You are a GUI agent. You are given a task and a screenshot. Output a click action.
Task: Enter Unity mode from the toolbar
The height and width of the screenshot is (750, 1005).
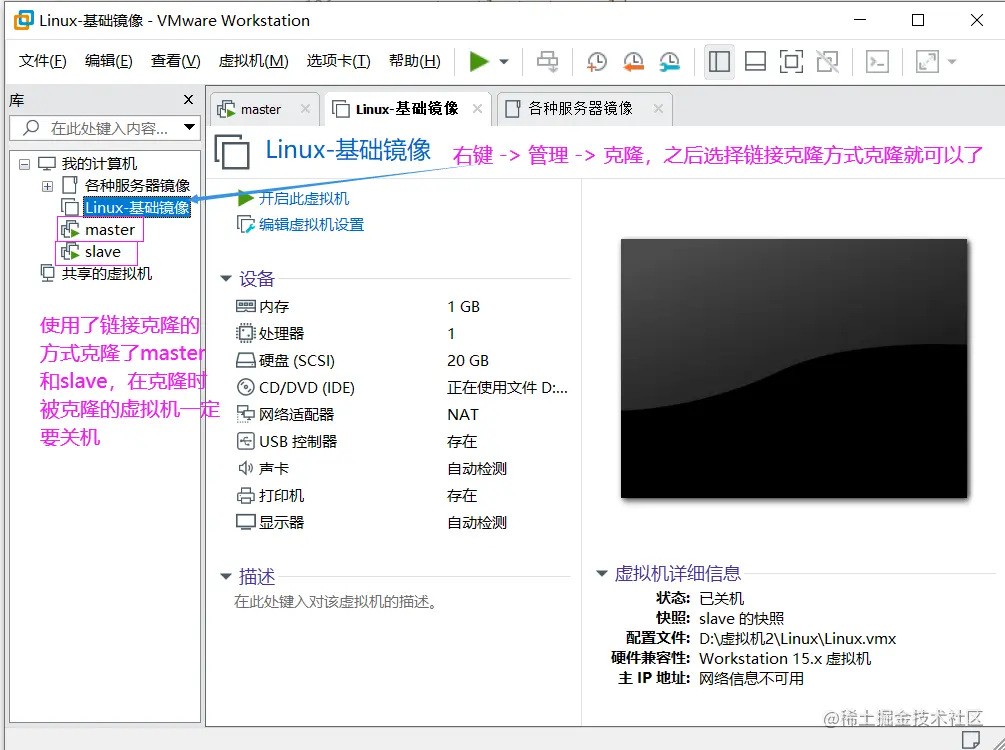pos(827,61)
